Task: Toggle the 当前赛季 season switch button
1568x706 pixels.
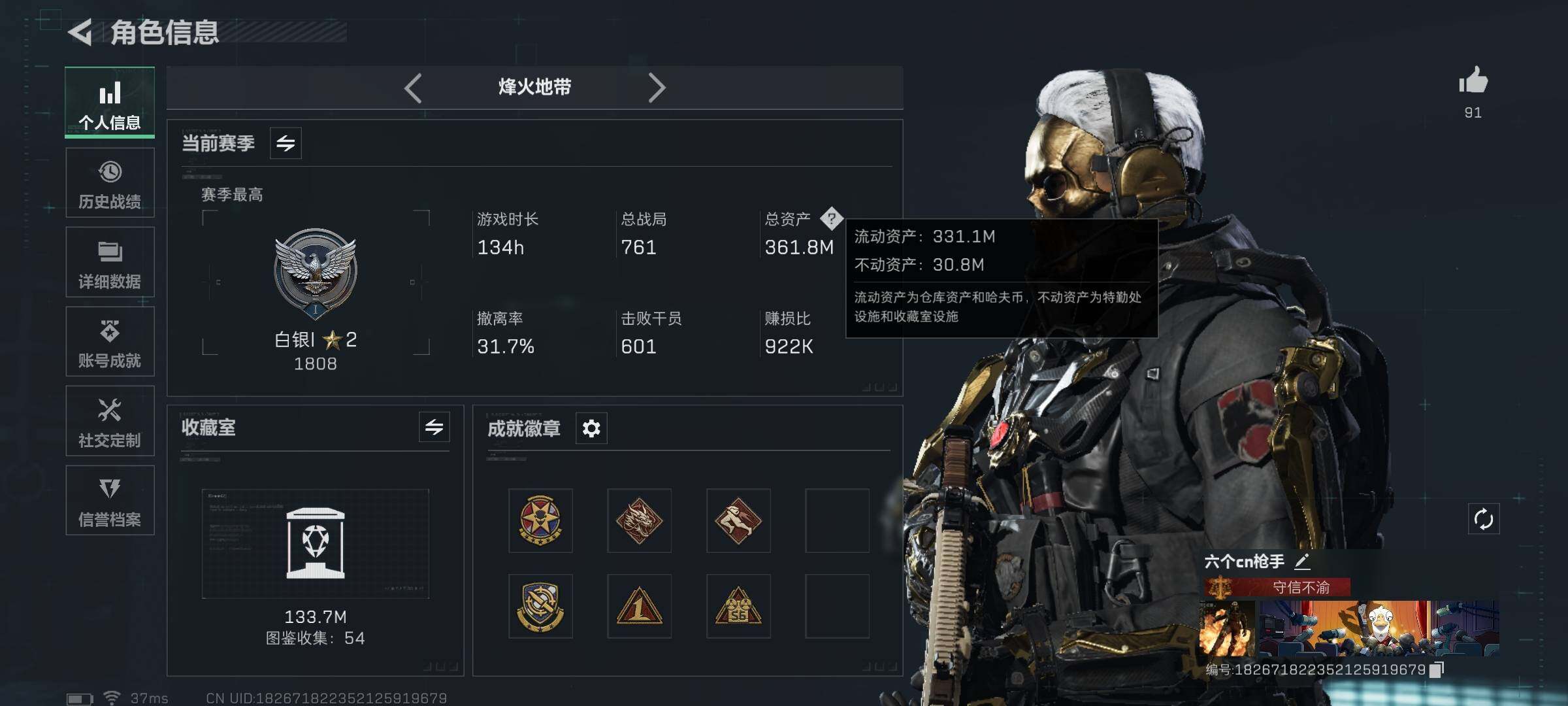Action: pyautogui.click(x=286, y=143)
